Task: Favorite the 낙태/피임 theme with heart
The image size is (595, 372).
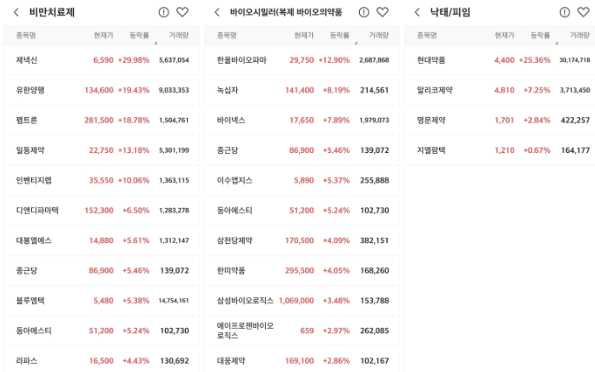Action: (583, 13)
